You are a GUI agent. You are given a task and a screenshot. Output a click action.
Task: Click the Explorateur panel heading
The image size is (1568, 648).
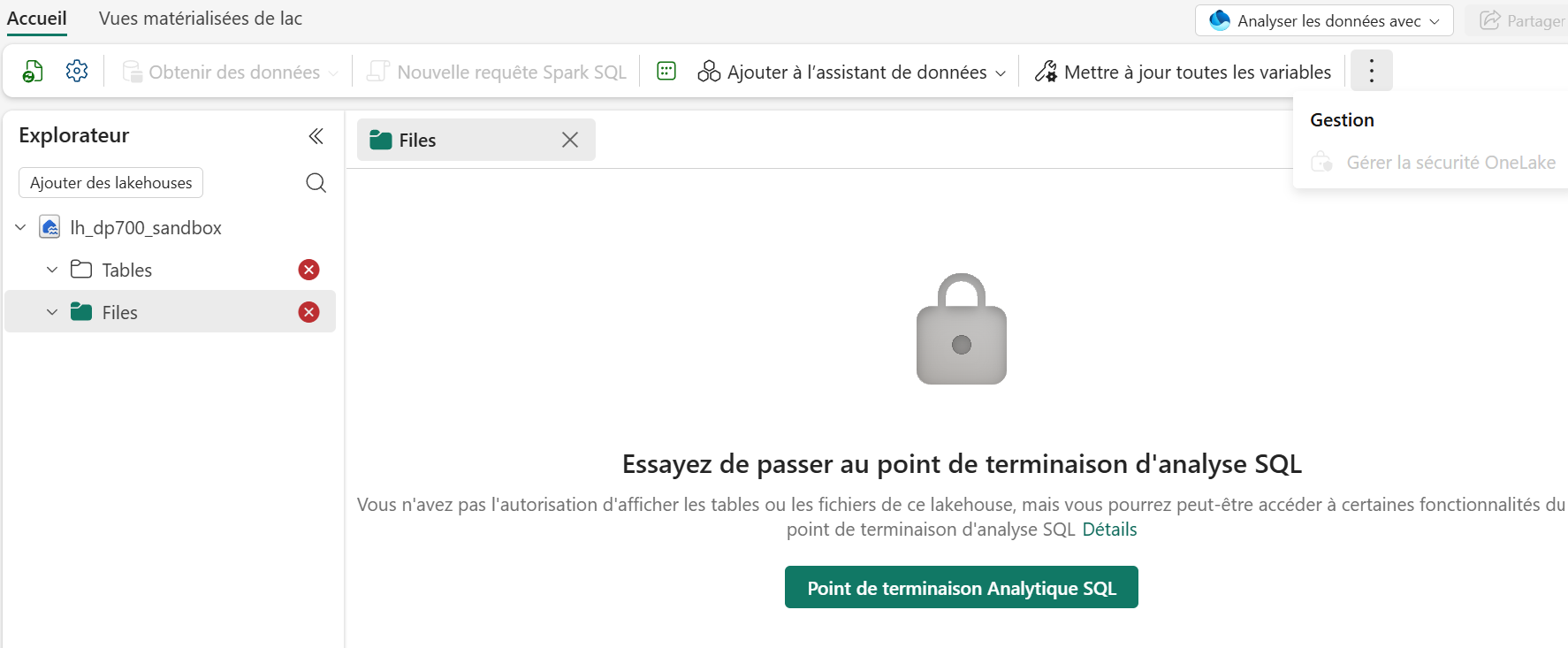coord(74,135)
